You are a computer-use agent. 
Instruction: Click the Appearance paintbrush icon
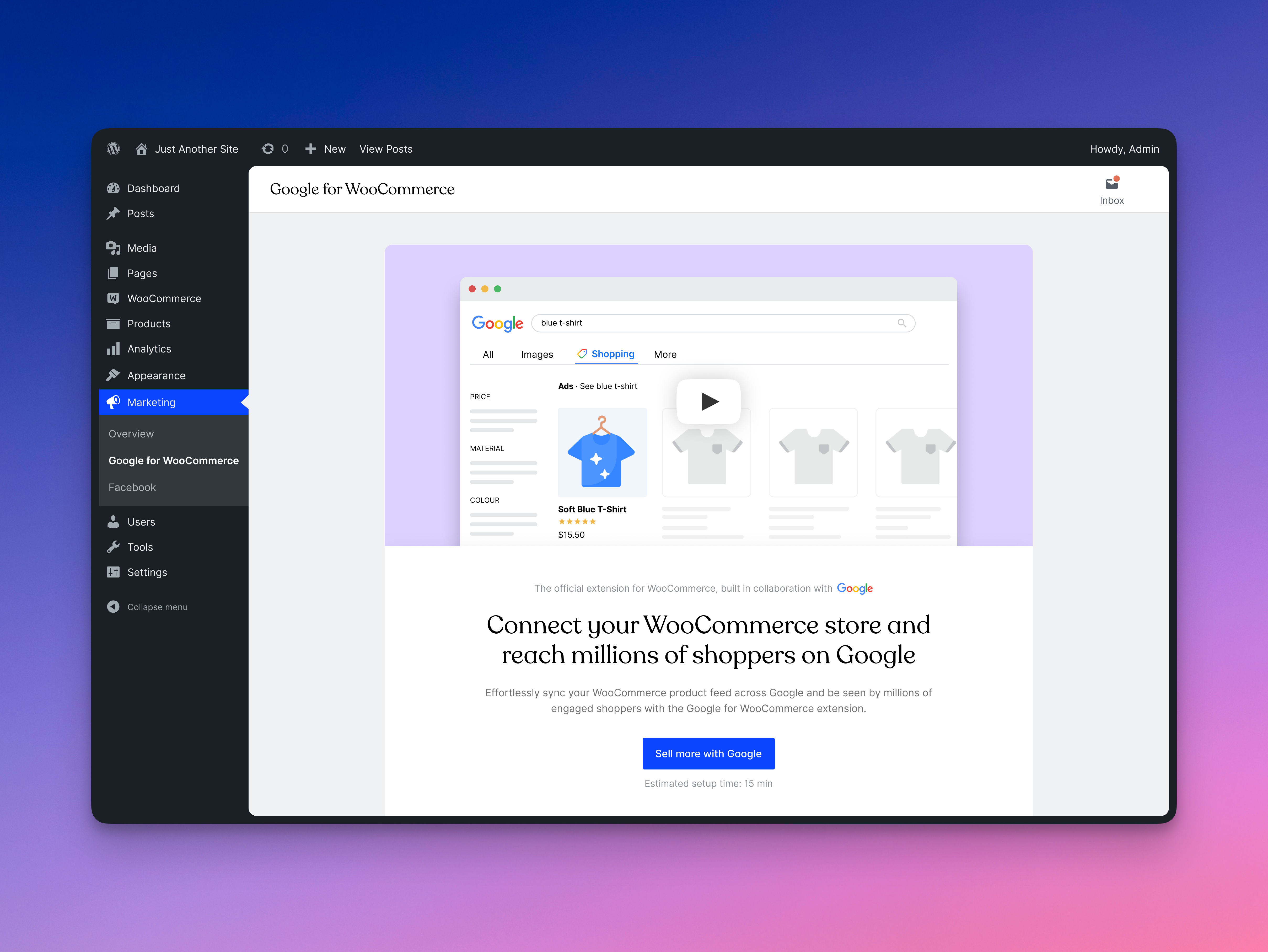(114, 375)
